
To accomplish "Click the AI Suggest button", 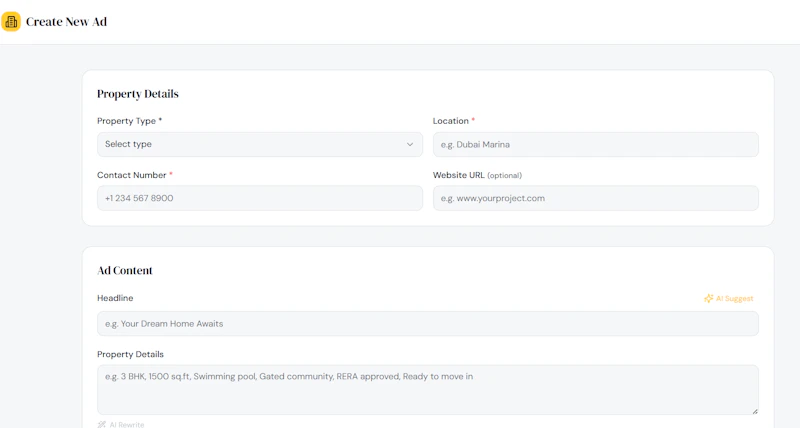I will click(729, 298).
